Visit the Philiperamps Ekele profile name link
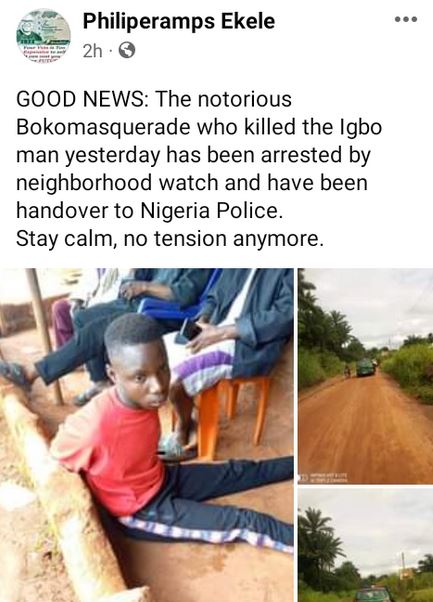This screenshot has height=602, width=433. coord(179,22)
